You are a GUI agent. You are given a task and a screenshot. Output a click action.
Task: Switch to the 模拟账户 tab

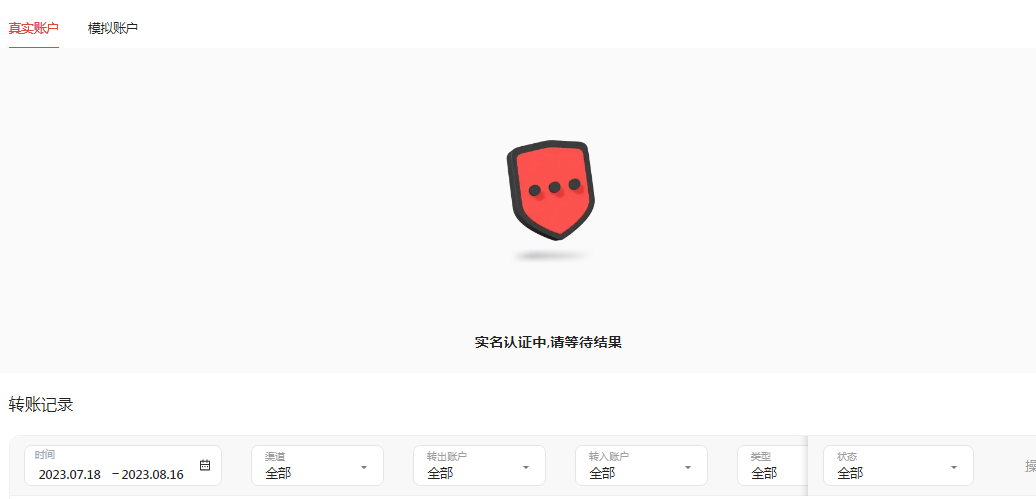pos(113,28)
